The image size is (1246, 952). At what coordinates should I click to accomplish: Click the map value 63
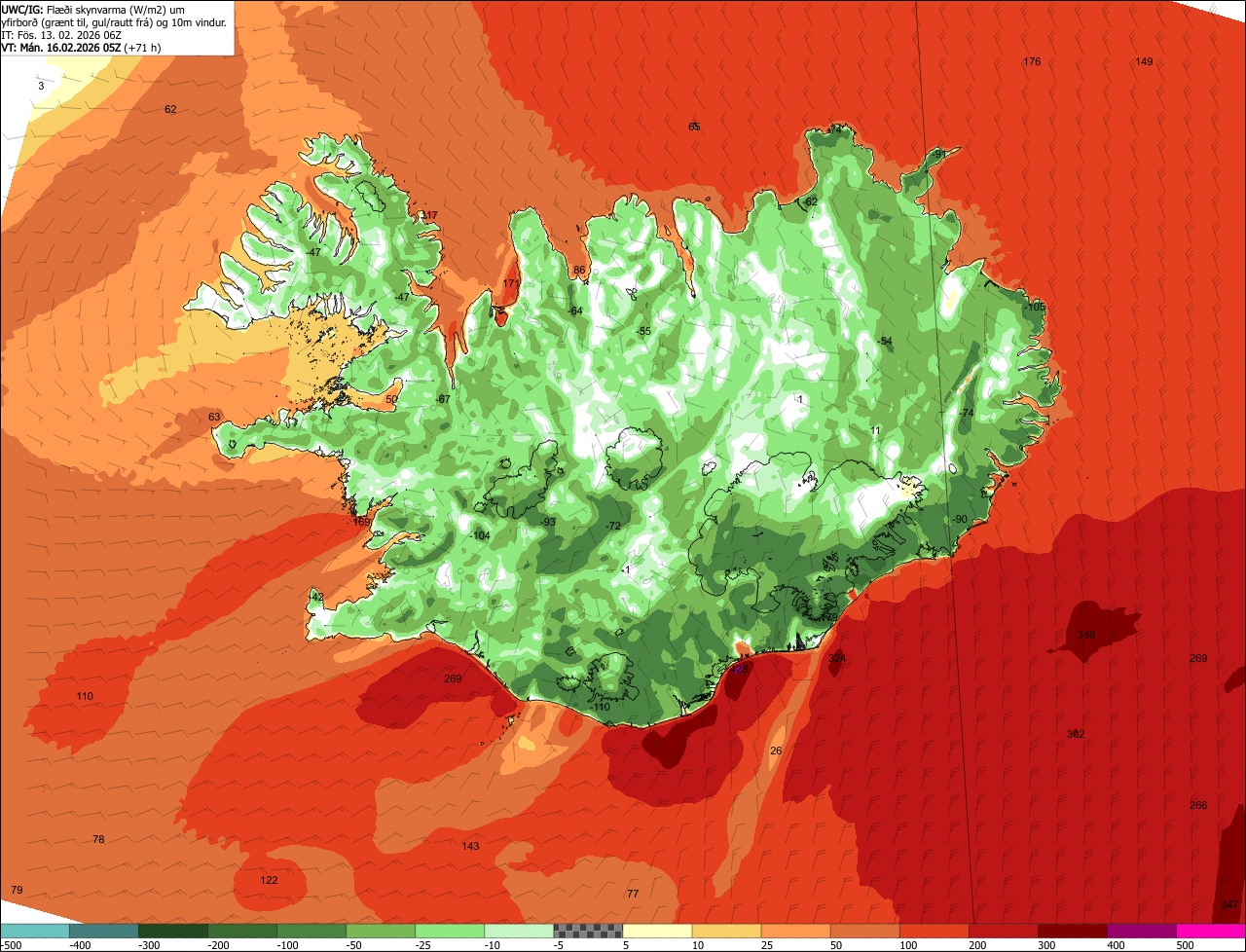214,418
